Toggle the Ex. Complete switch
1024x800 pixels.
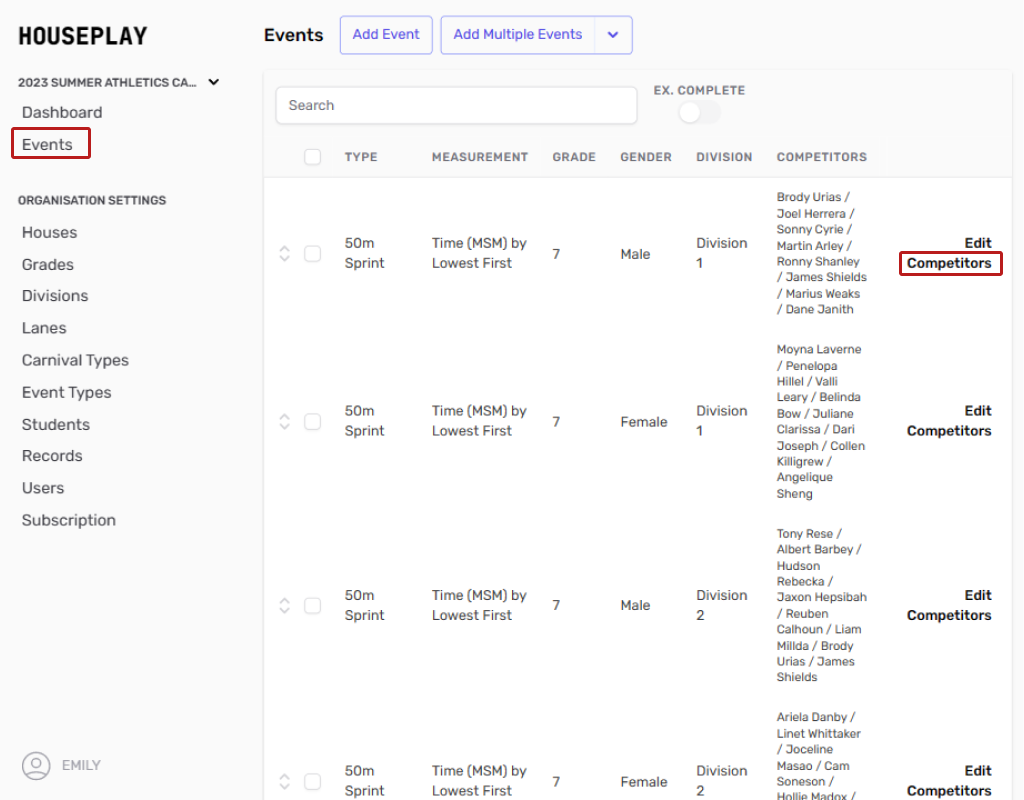(x=698, y=113)
